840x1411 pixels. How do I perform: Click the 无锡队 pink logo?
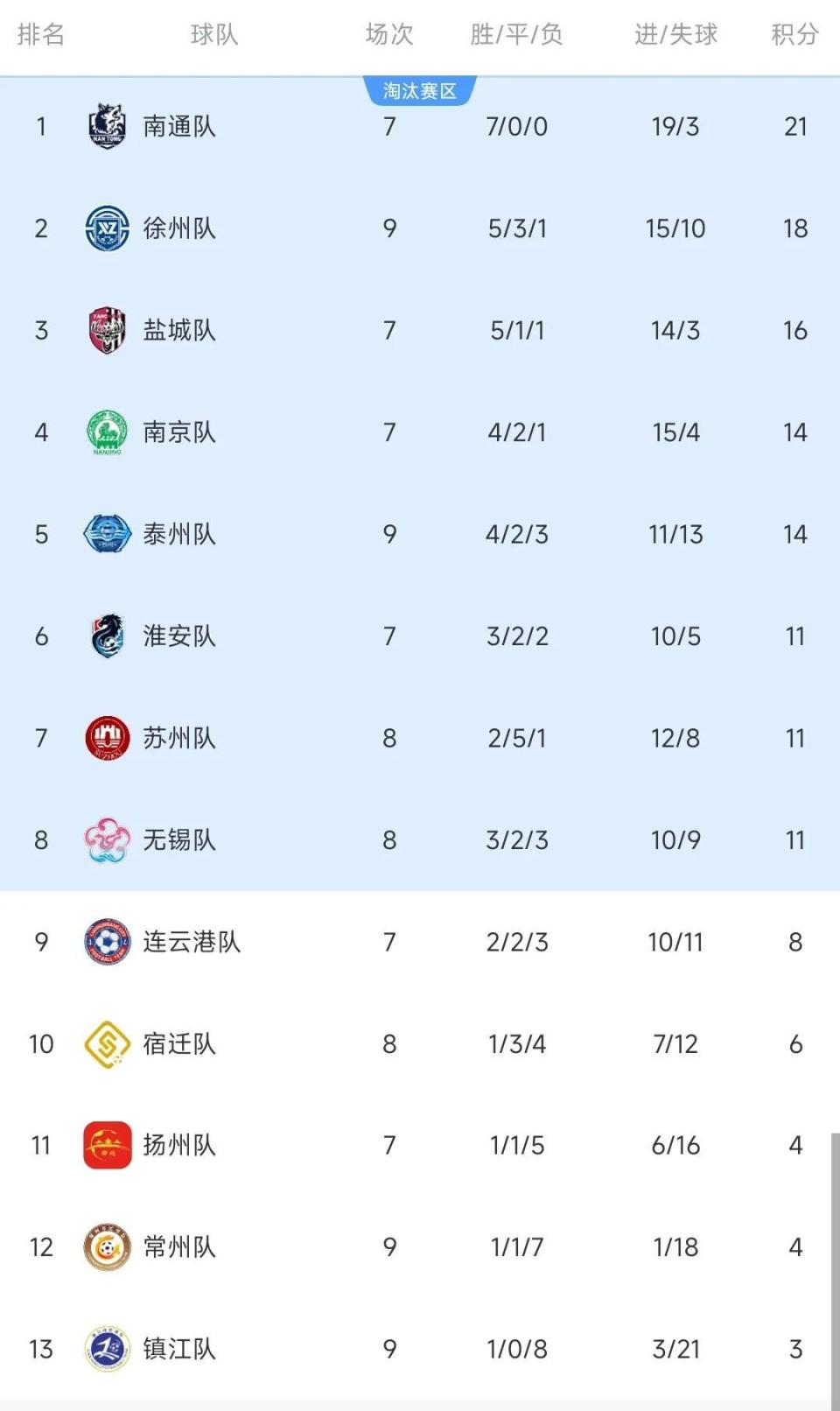coord(107,840)
